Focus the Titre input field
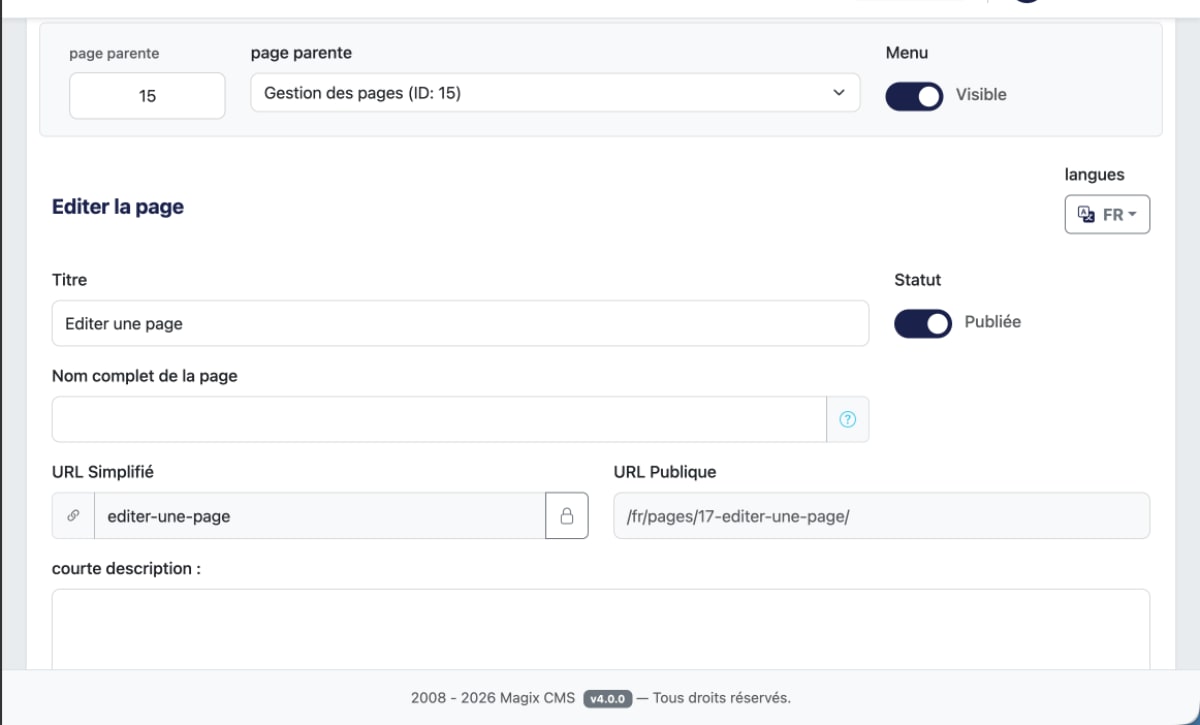The image size is (1200, 725). tap(460, 324)
